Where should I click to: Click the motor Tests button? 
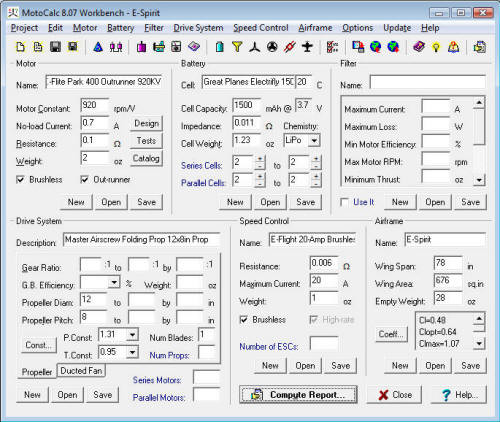(146, 141)
